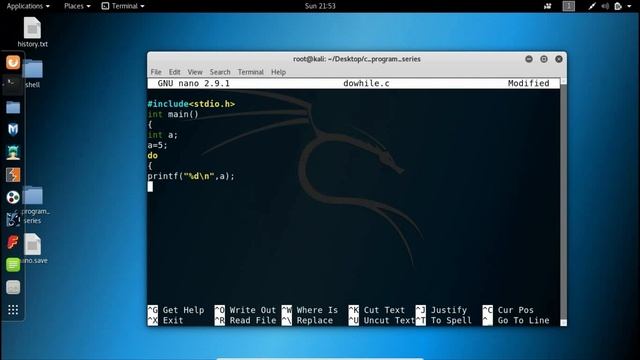Open the Terminal app menu in top bar
This screenshot has height=360, width=640.
(123, 6)
